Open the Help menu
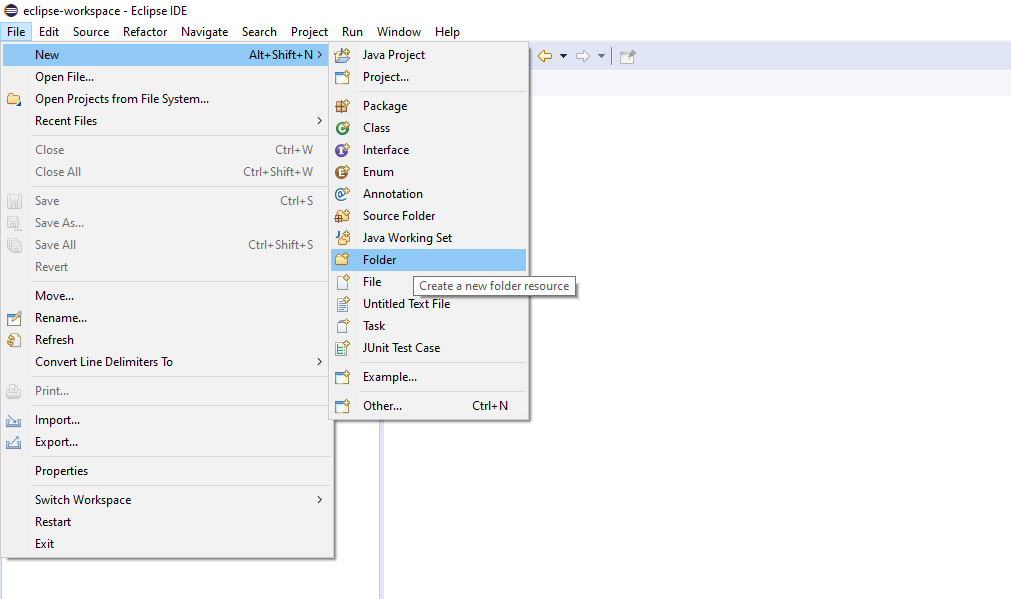Viewport: 1011px width, 599px height. (447, 32)
